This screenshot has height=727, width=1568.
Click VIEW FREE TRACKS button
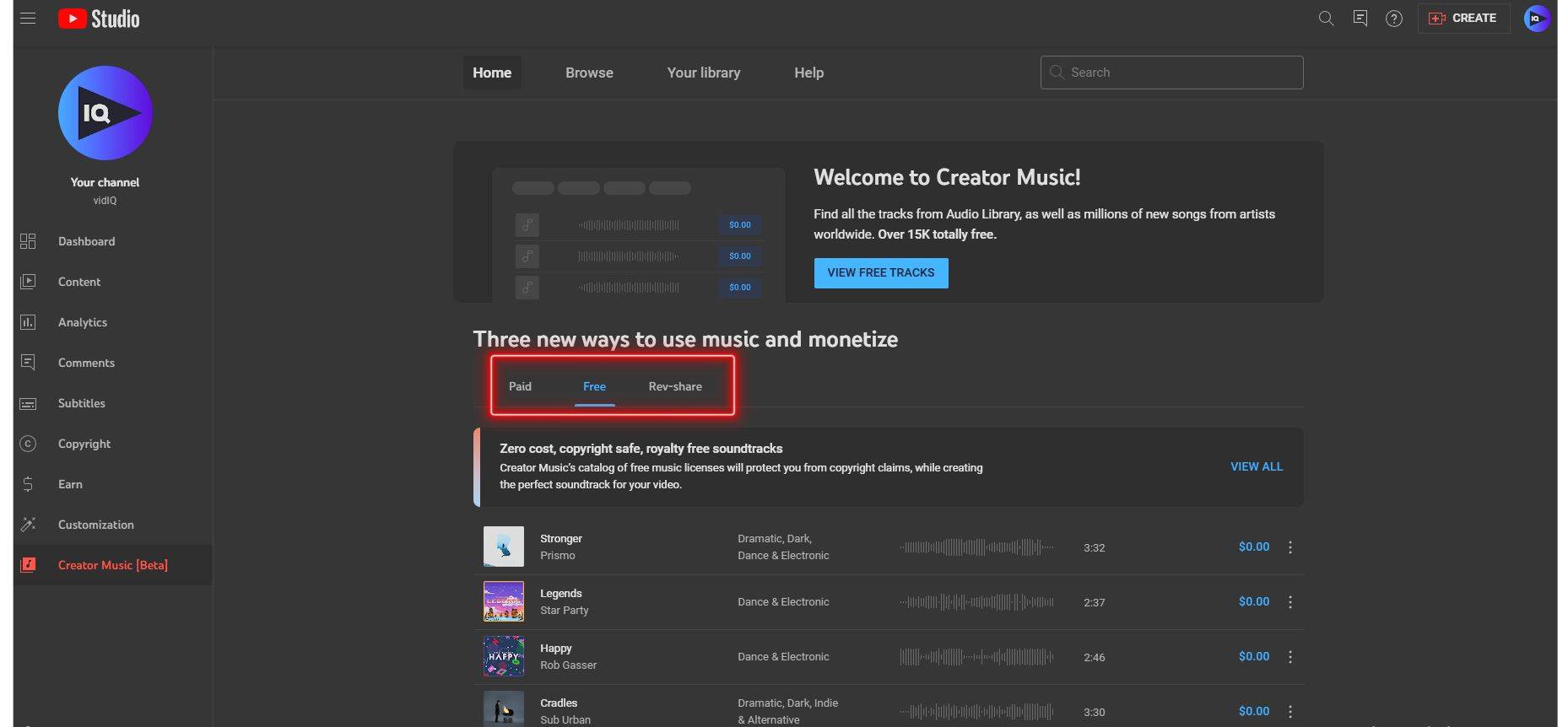(881, 273)
